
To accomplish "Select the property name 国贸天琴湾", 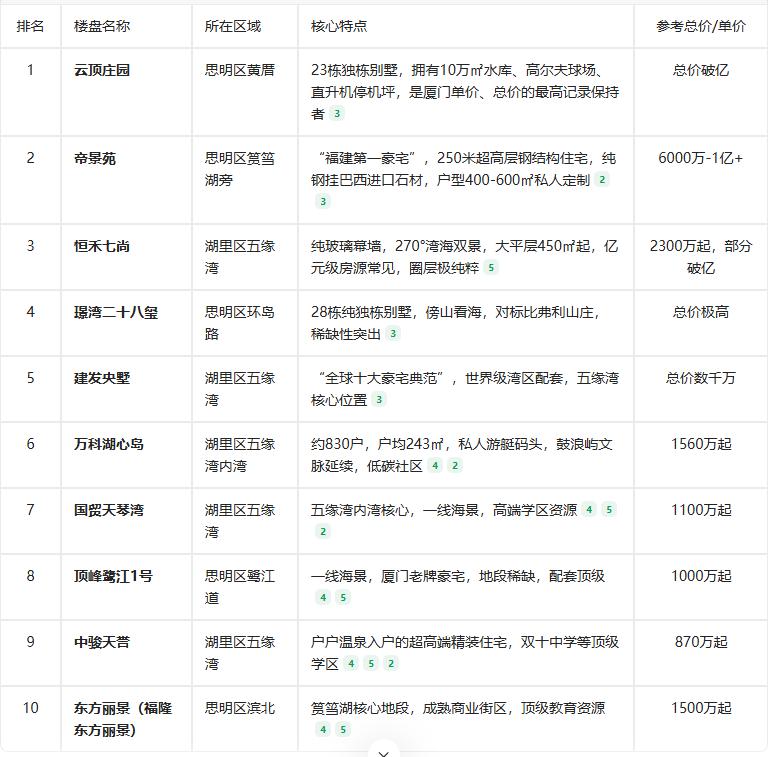I will click(x=109, y=510).
